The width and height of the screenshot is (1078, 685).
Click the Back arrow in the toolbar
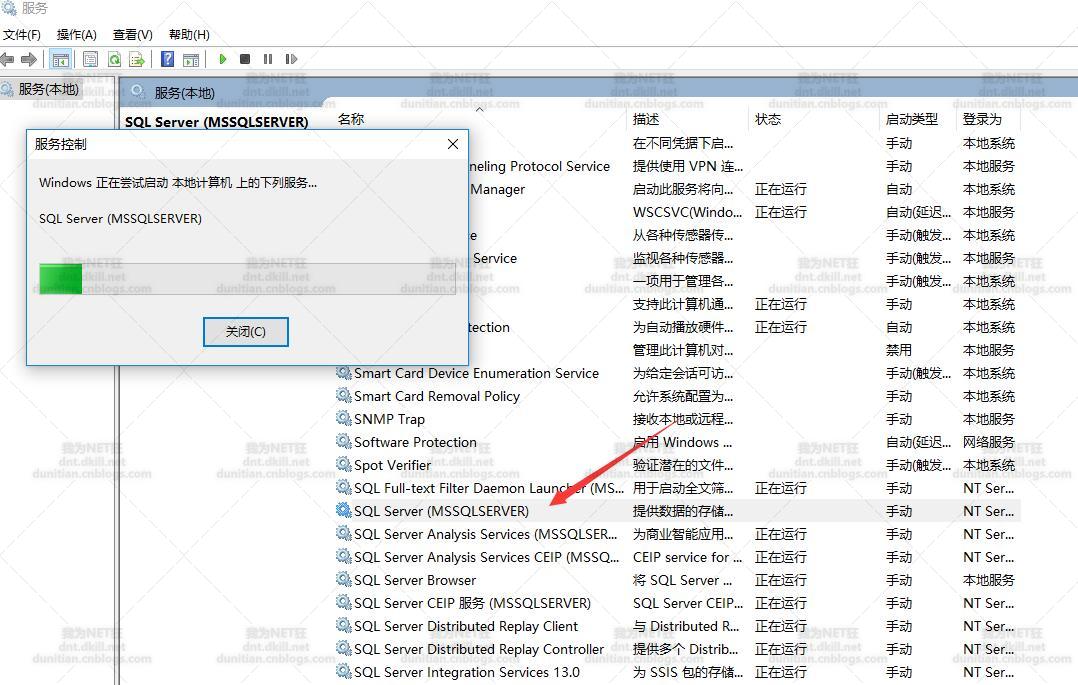click(8, 59)
